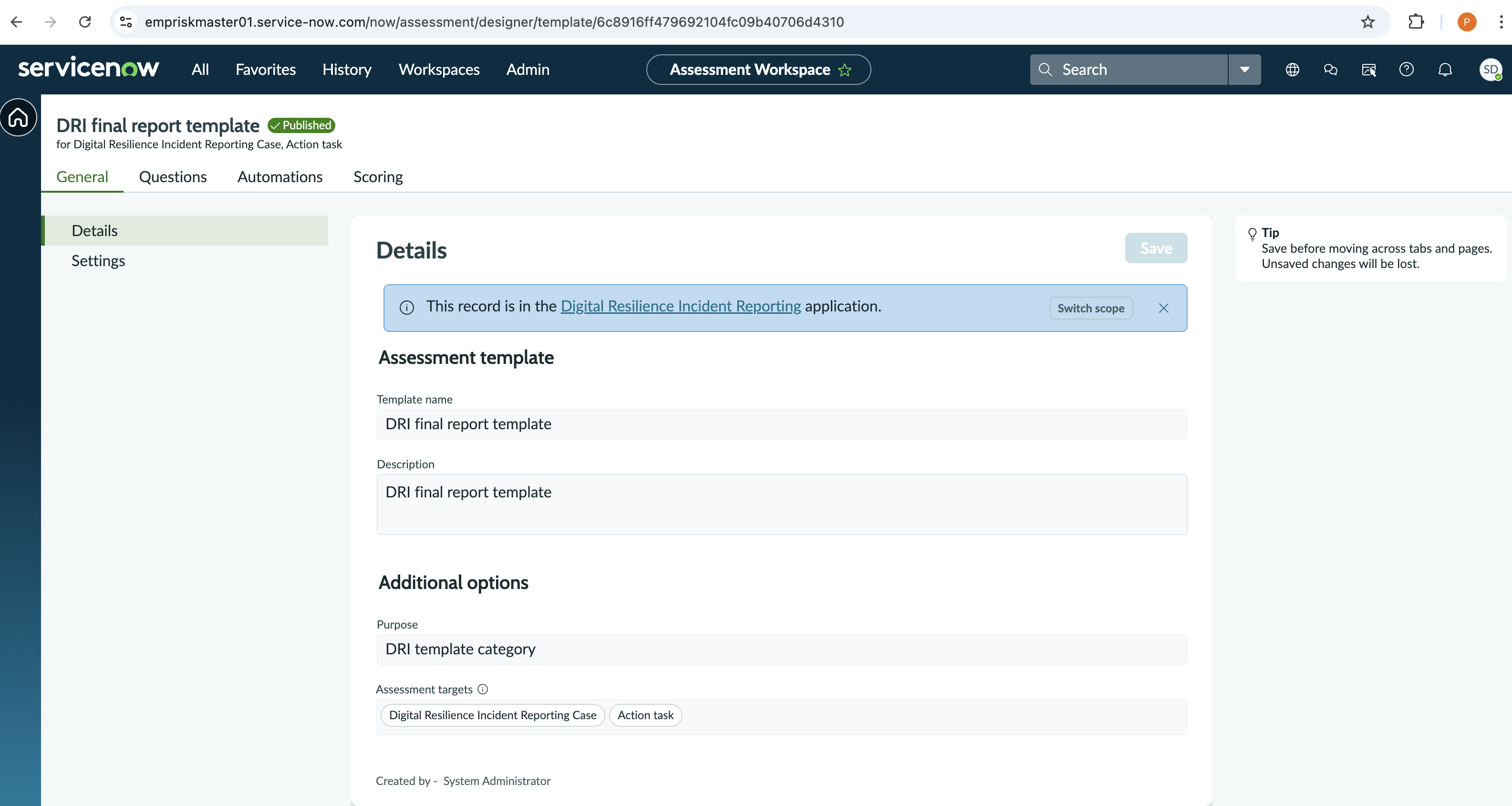Click the info icon beside Assessment targets
The width and height of the screenshot is (1512, 806).
coord(483,689)
